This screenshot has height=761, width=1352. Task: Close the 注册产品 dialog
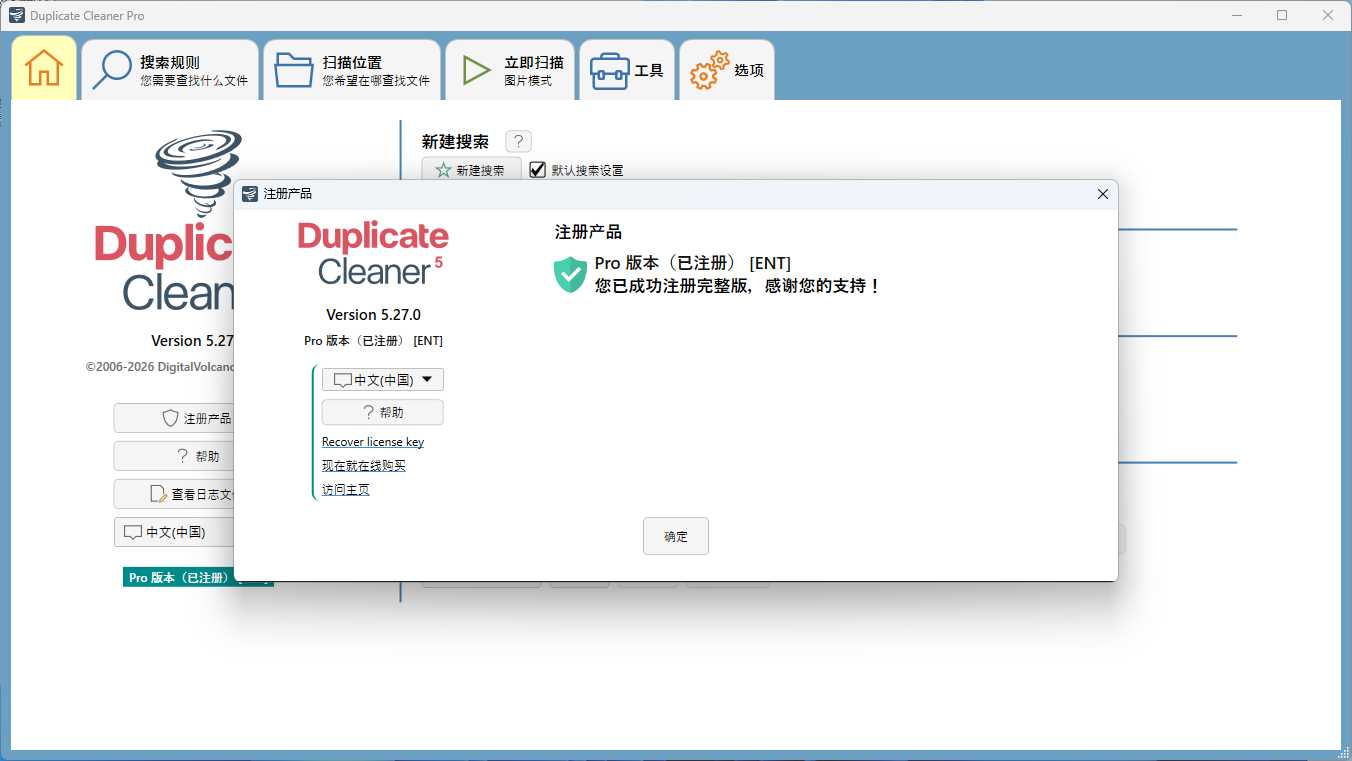coord(1103,194)
